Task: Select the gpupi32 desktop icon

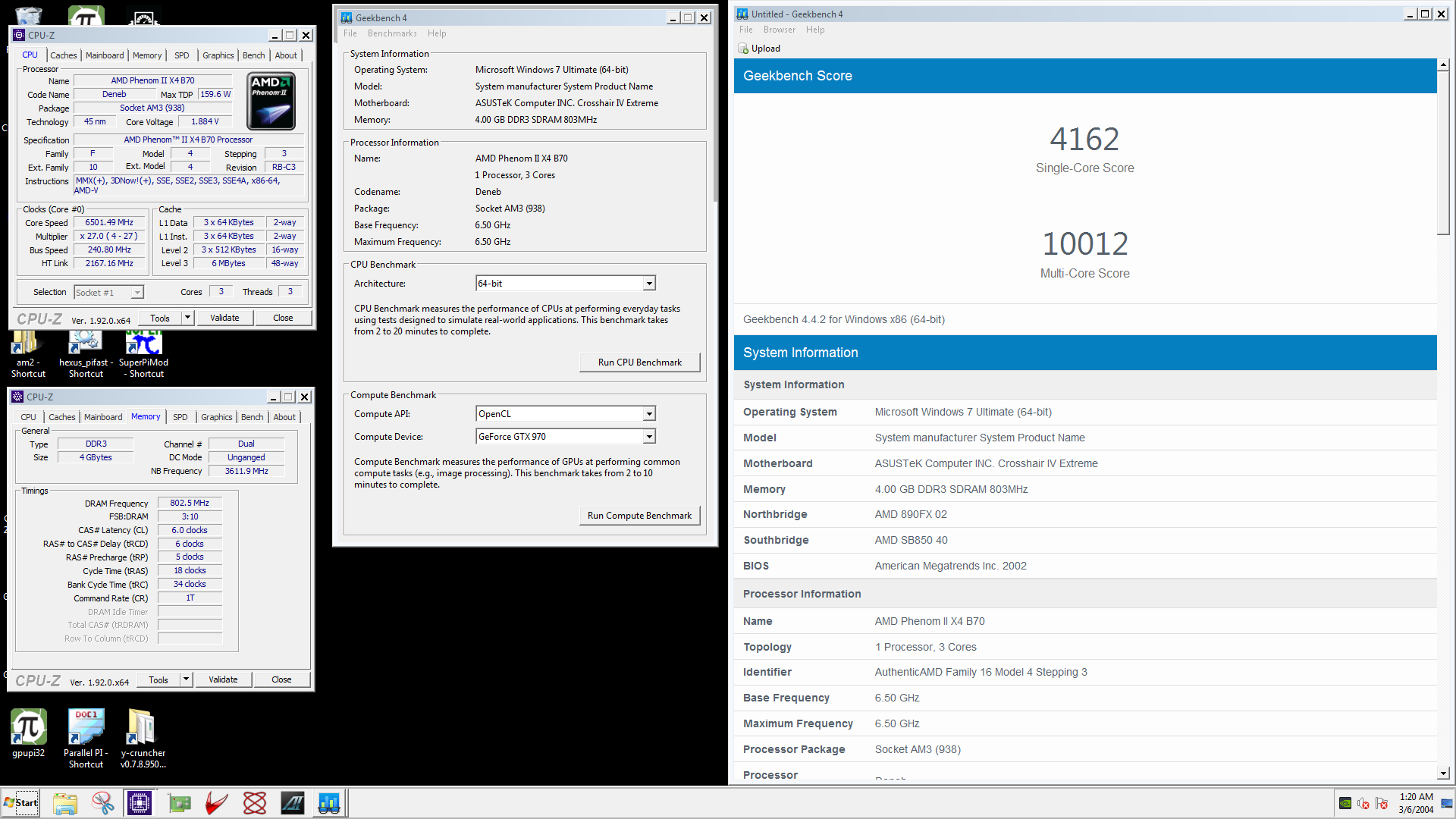Action: (28, 733)
